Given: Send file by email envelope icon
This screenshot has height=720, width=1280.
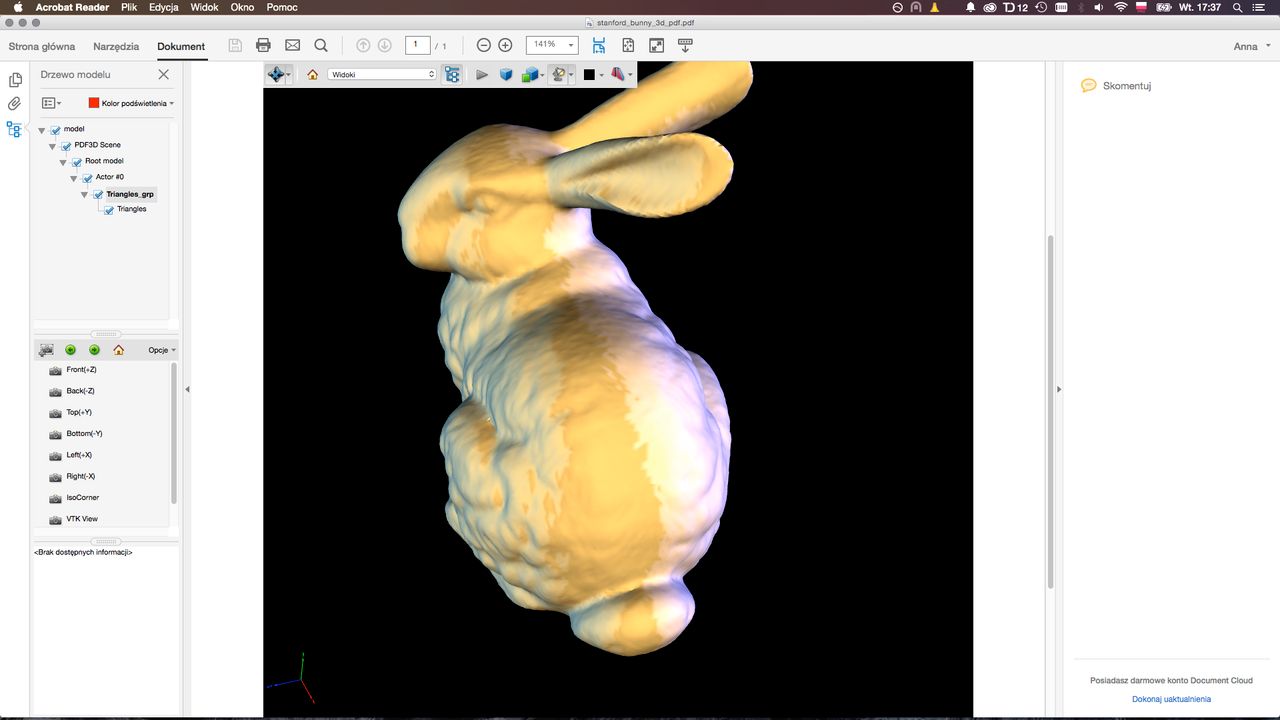Looking at the screenshot, I should [292, 45].
